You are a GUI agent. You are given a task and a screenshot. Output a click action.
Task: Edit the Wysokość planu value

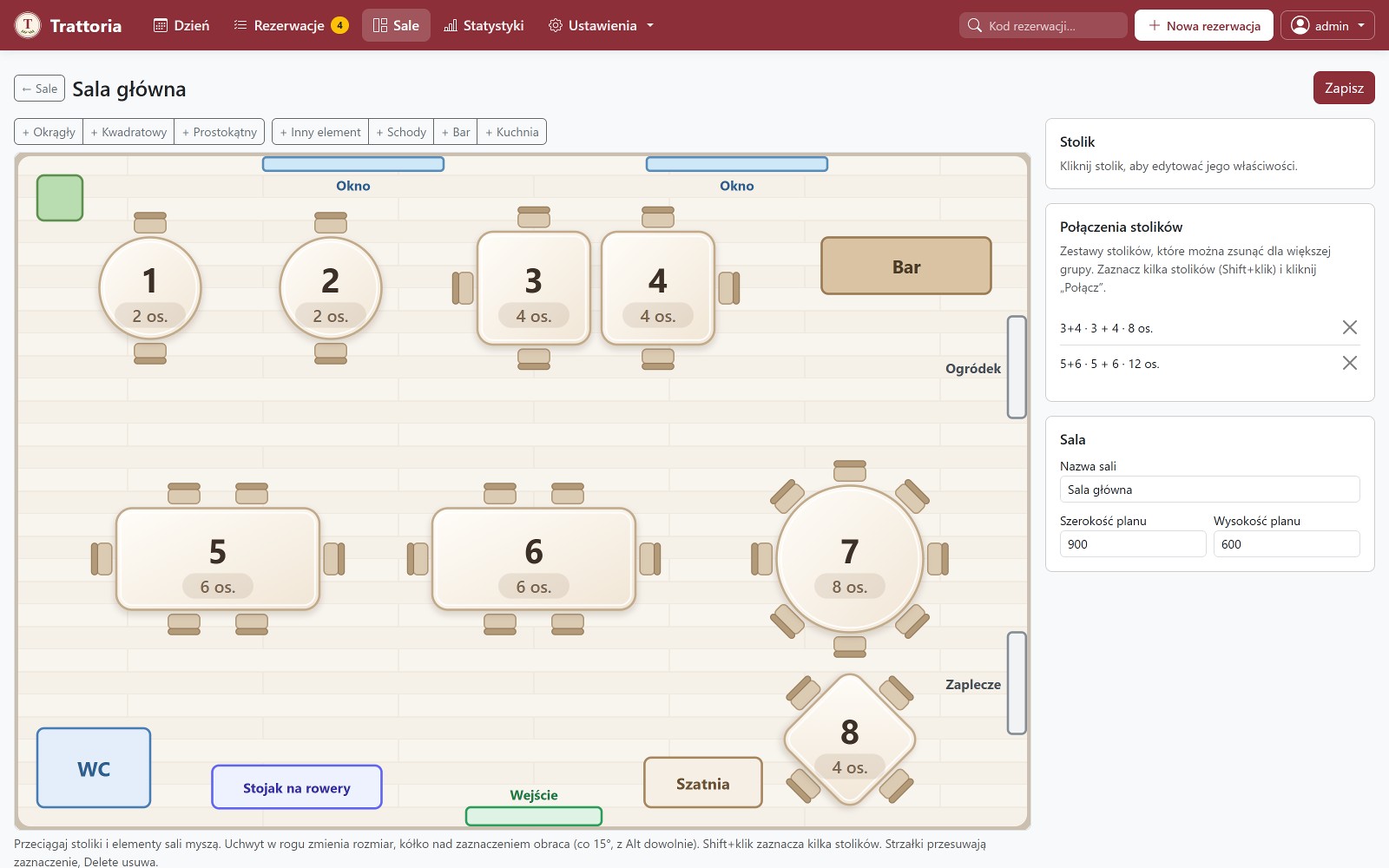[1287, 544]
